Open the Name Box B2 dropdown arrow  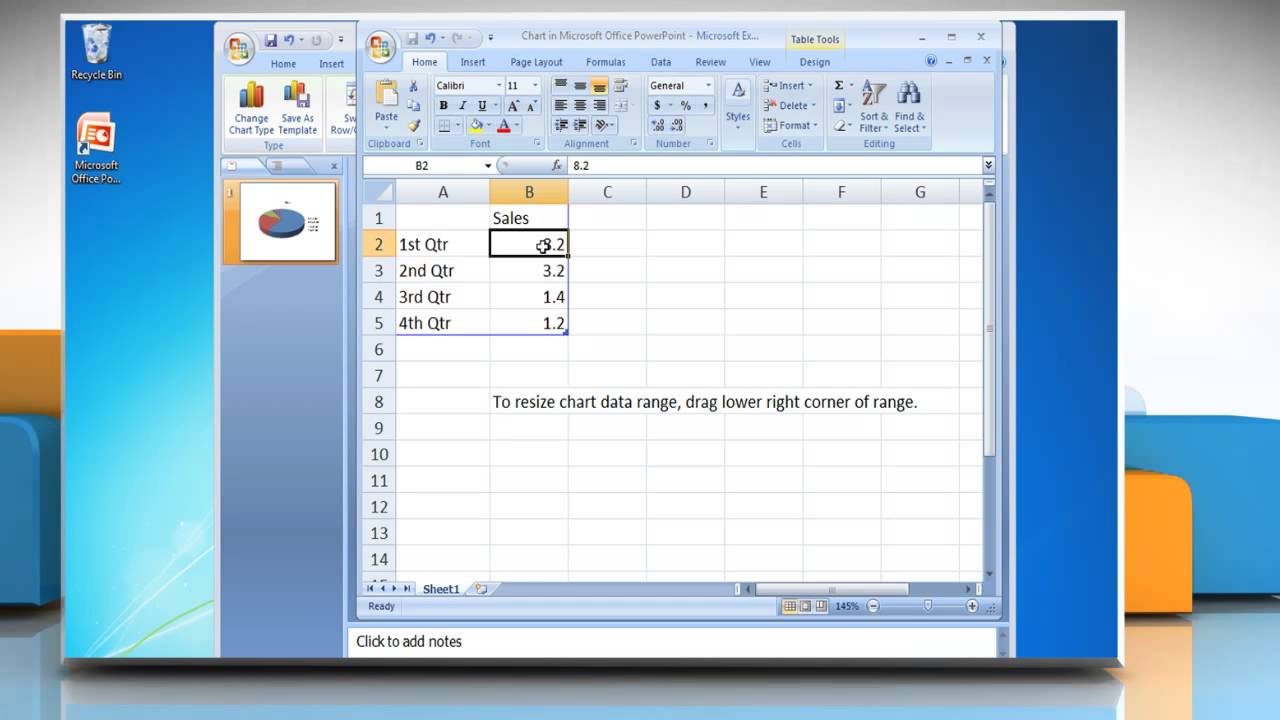[x=488, y=166]
